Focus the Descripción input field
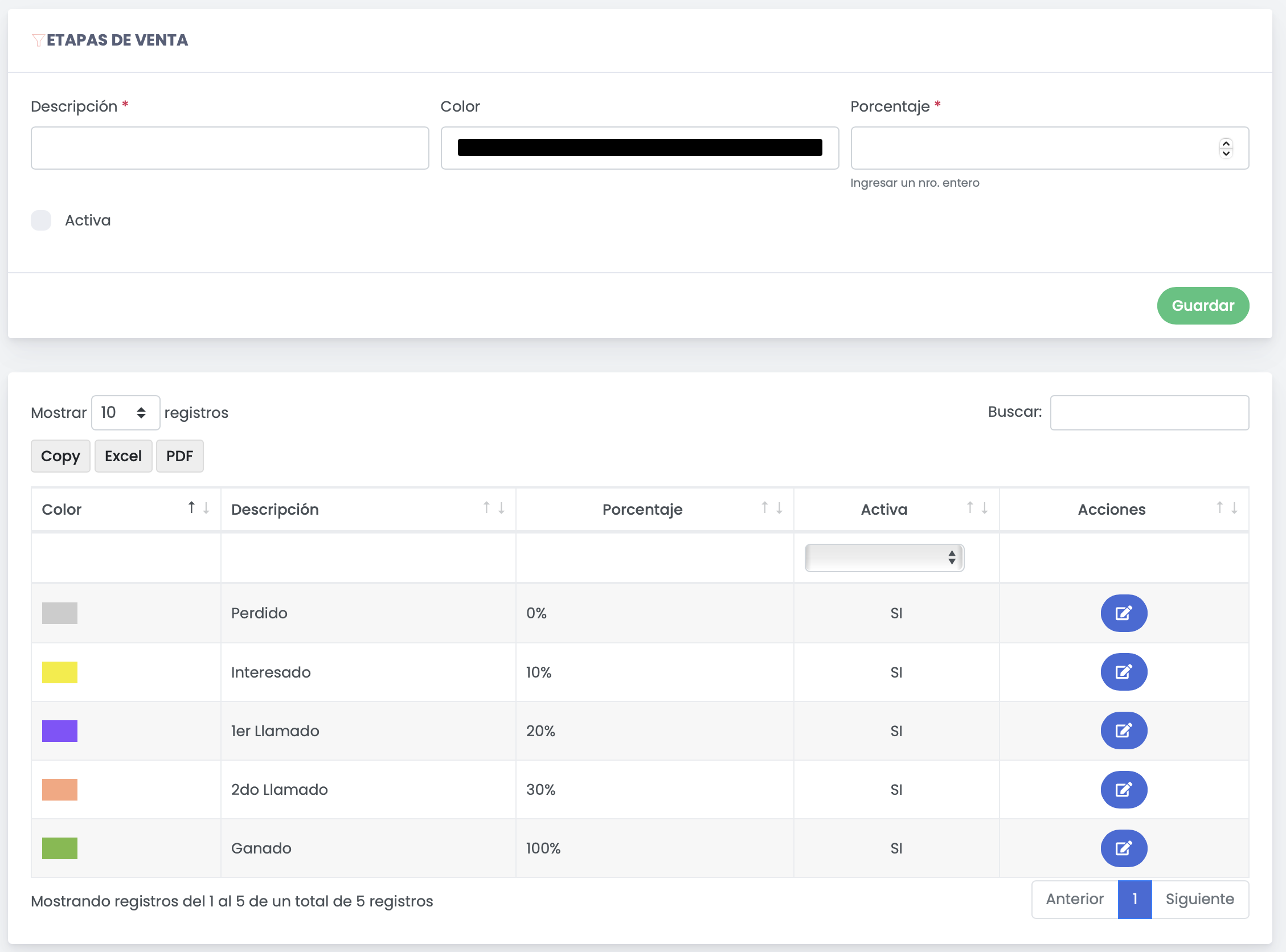The width and height of the screenshot is (1286, 952). 230,148
